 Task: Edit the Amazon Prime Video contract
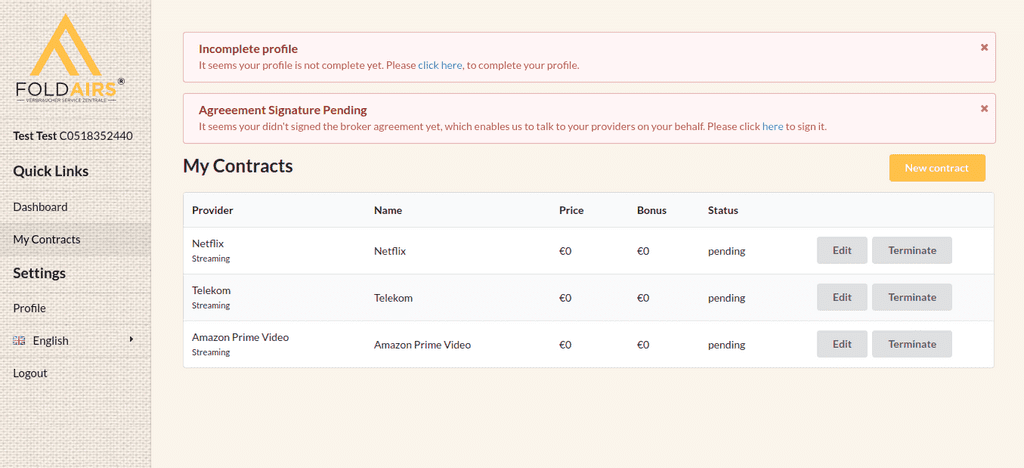pyautogui.click(x=842, y=344)
